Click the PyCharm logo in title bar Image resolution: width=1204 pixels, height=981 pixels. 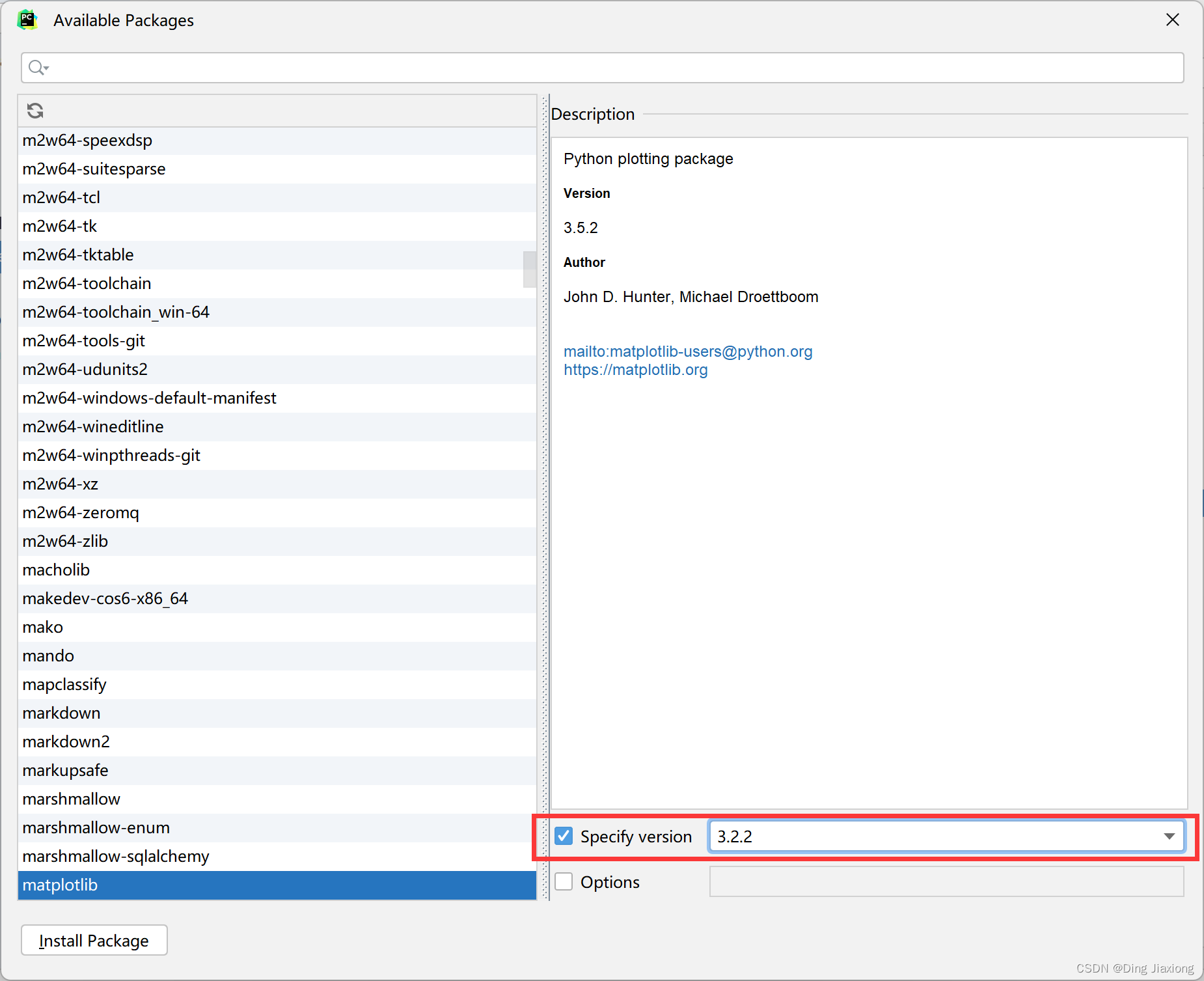point(27,20)
